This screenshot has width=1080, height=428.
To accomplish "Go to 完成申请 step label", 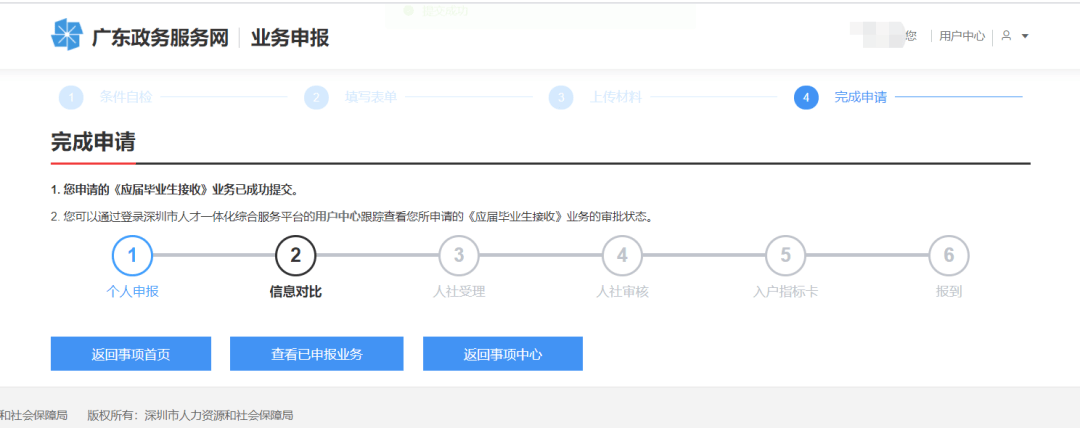I will tap(860, 97).
